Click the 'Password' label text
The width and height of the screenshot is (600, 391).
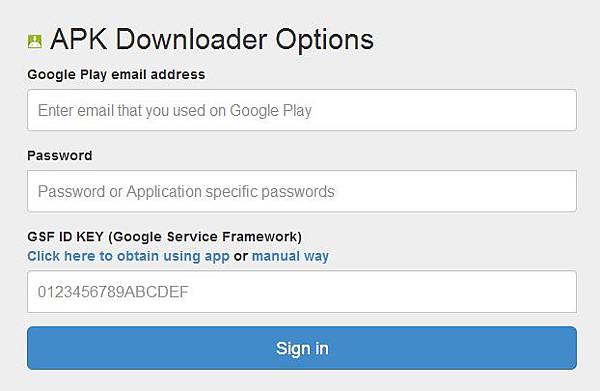(60, 155)
